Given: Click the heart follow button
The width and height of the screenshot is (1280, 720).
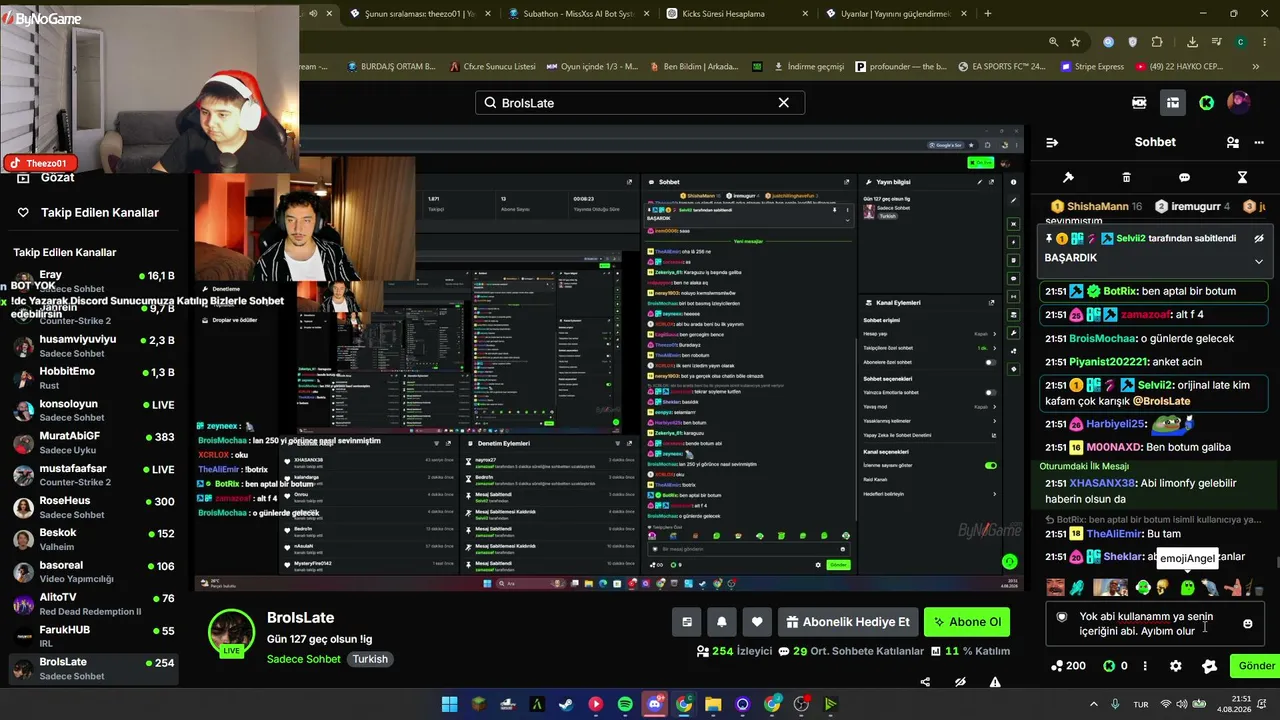Looking at the screenshot, I should tap(757, 622).
